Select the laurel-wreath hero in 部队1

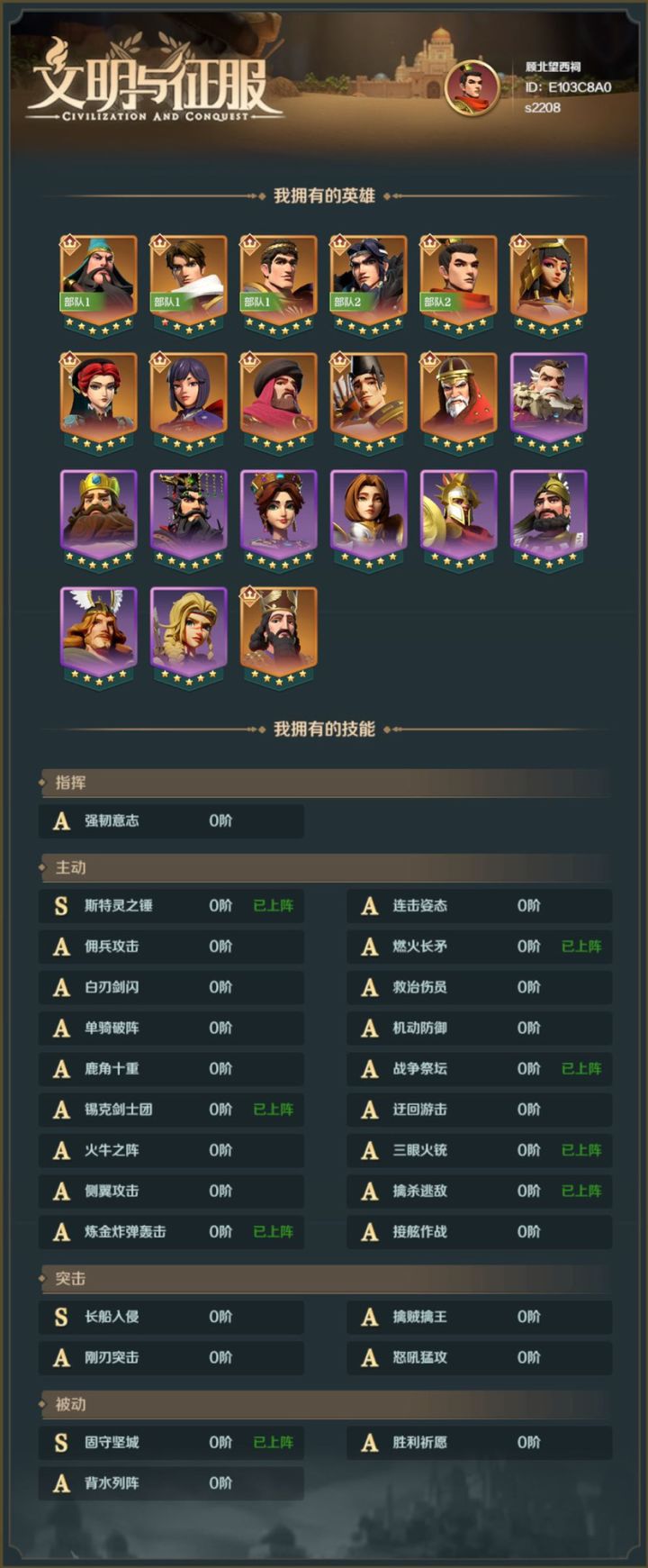tap(279, 285)
